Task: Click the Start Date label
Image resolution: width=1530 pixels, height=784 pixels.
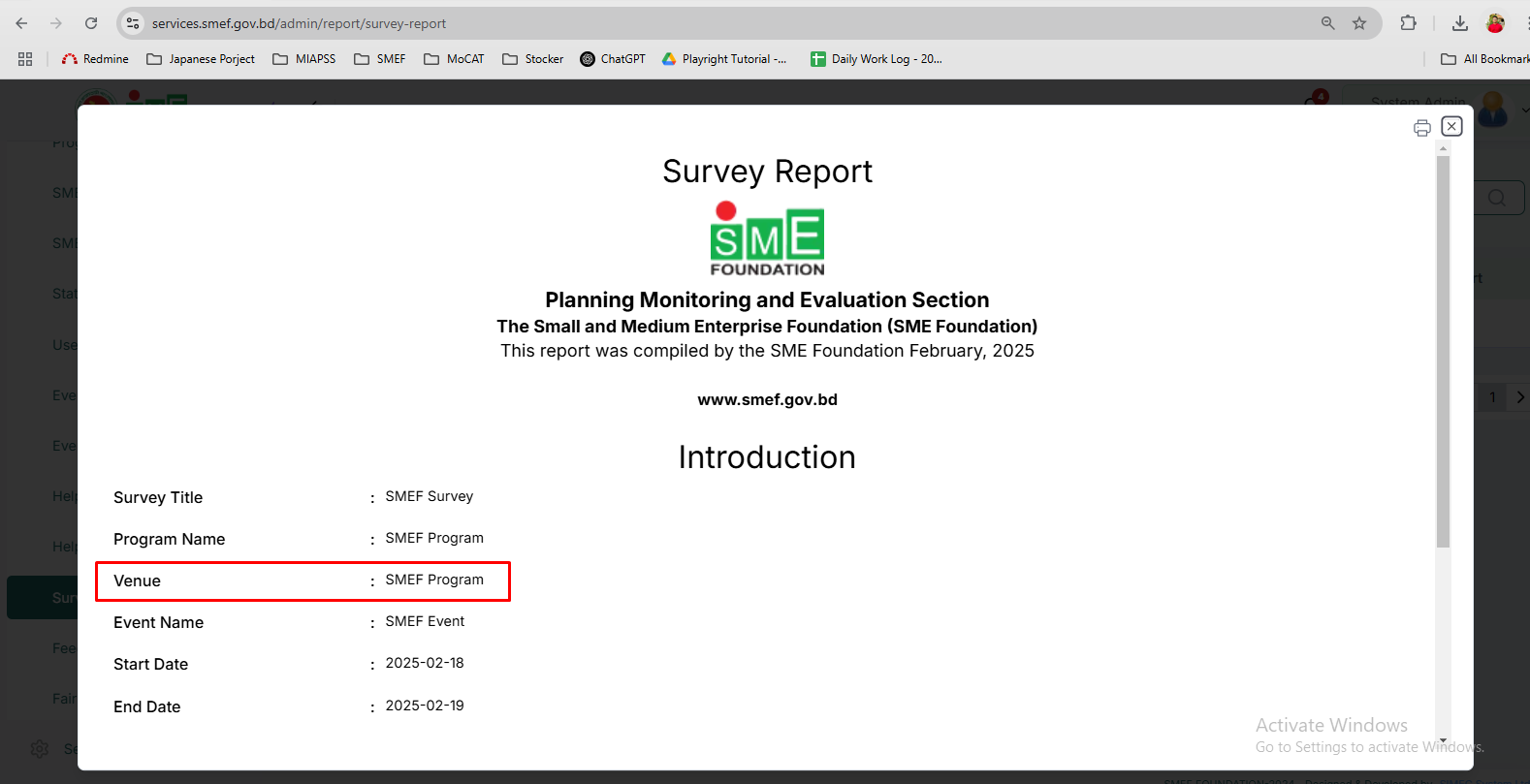Action: click(150, 664)
